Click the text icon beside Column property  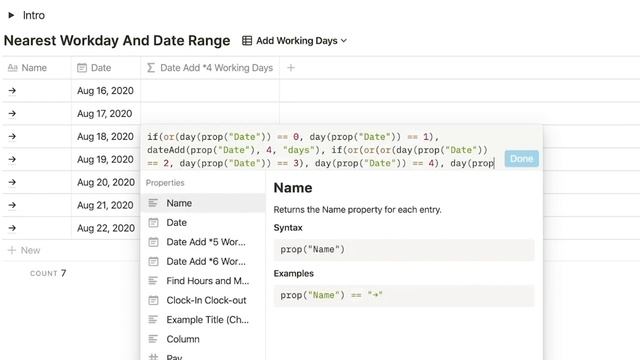(x=153, y=339)
